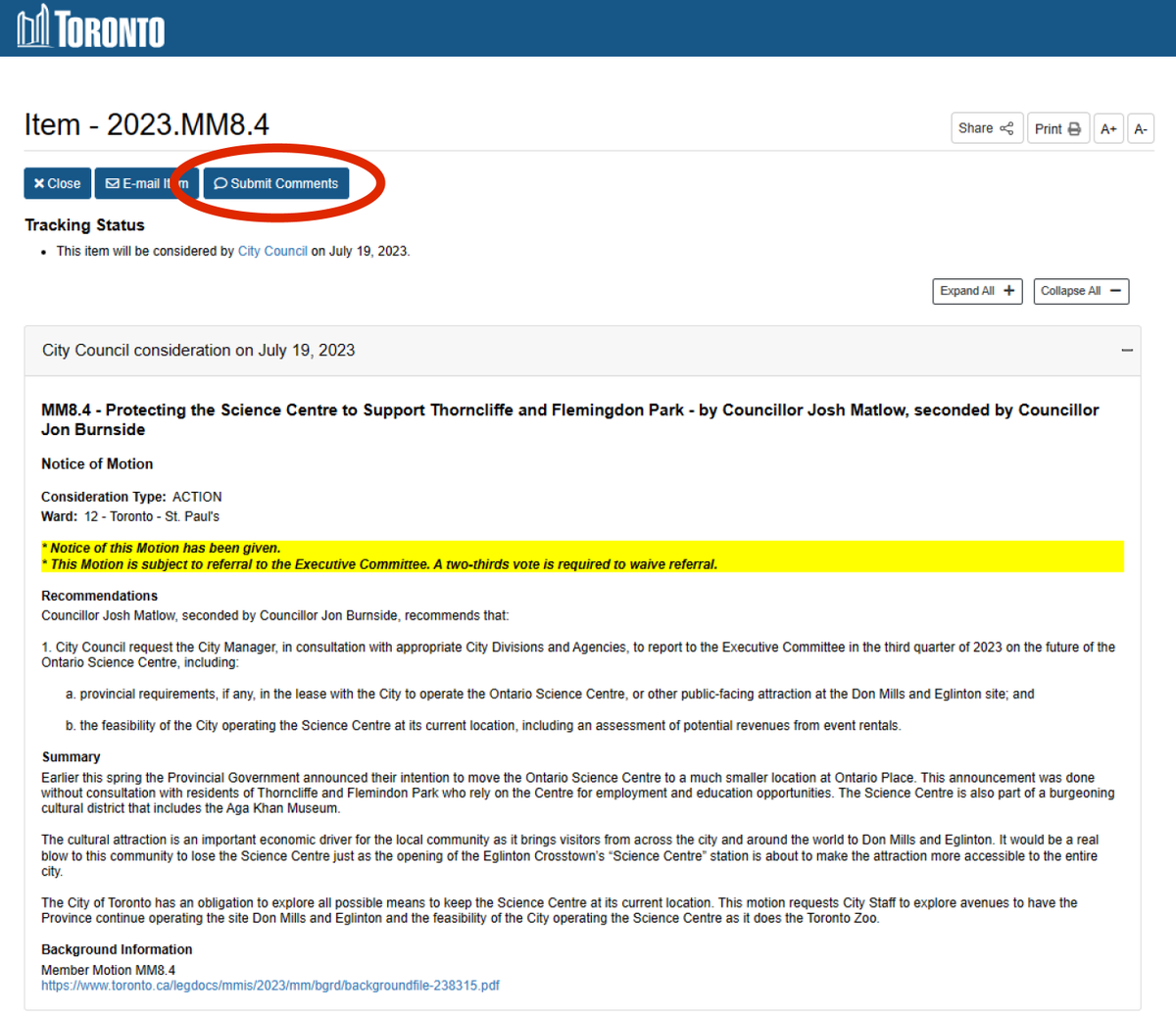Click the Summary heading
This screenshot has width=1176, height=1013.
pos(71,757)
